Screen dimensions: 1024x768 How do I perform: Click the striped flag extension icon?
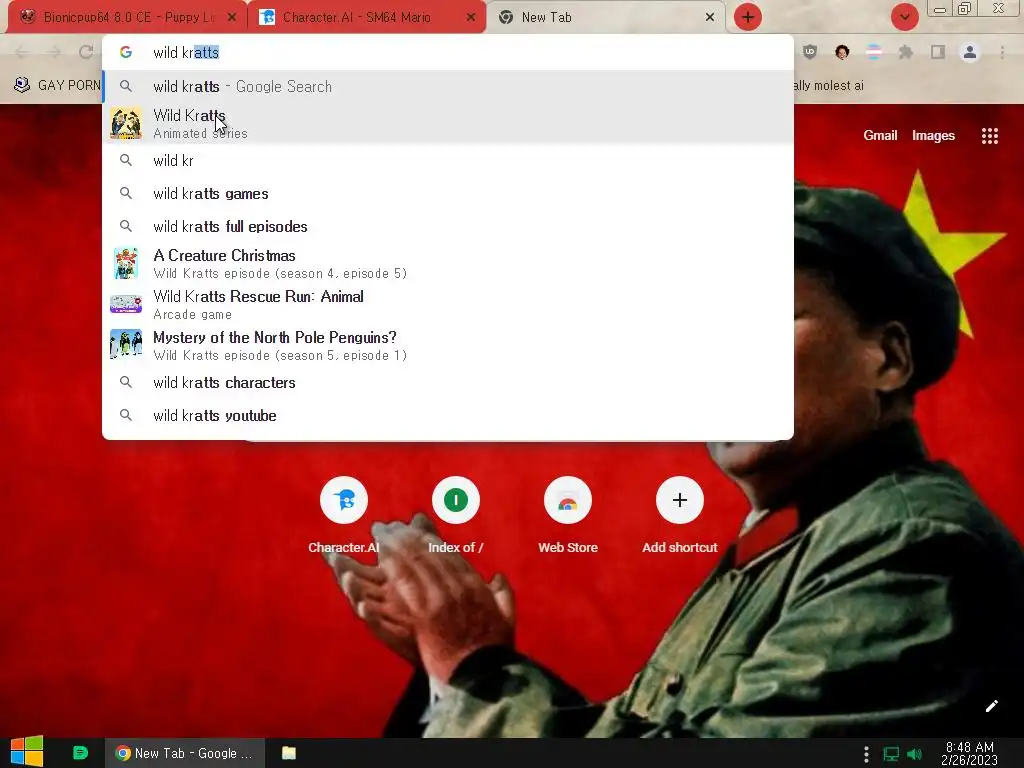pyautogui.click(x=874, y=52)
